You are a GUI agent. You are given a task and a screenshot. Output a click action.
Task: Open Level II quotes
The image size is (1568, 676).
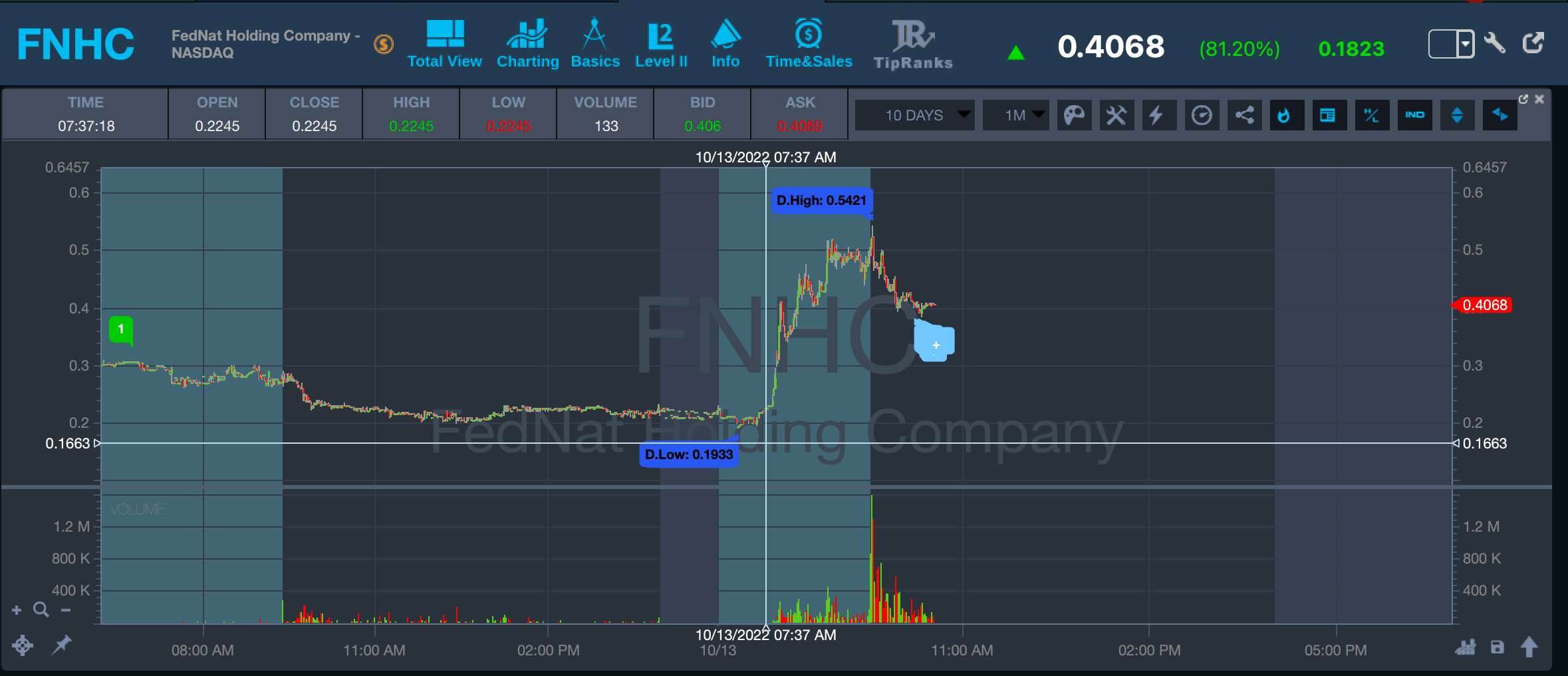click(661, 44)
